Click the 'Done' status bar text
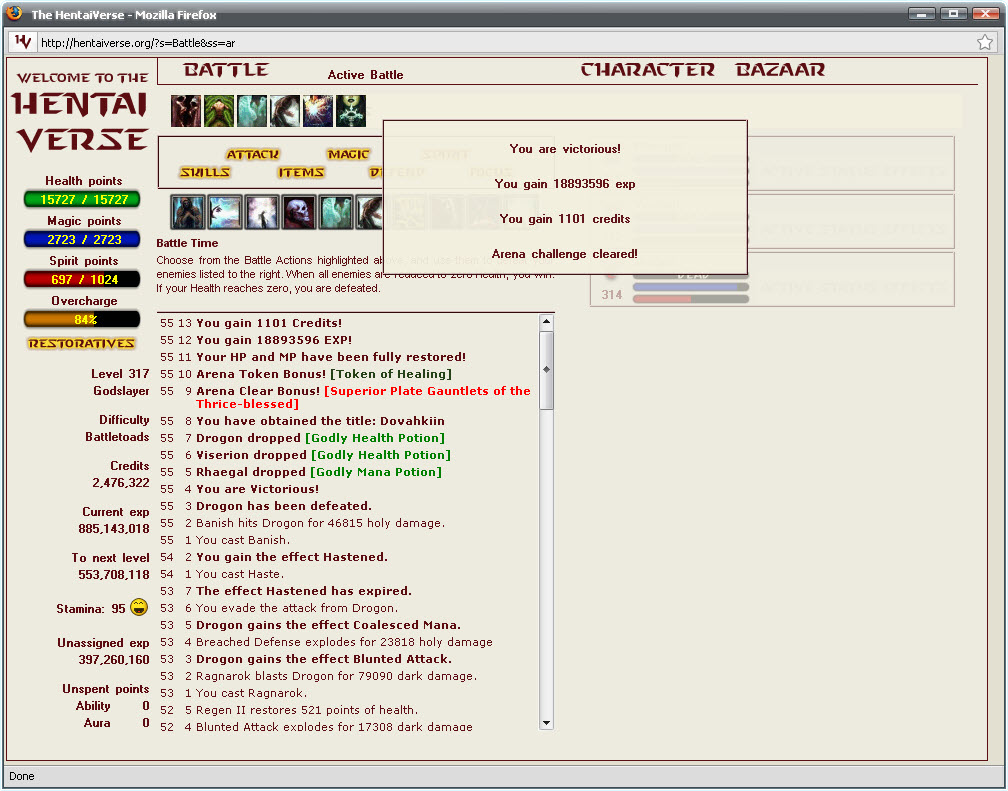This screenshot has height=791, width=1008. (22, 776)
